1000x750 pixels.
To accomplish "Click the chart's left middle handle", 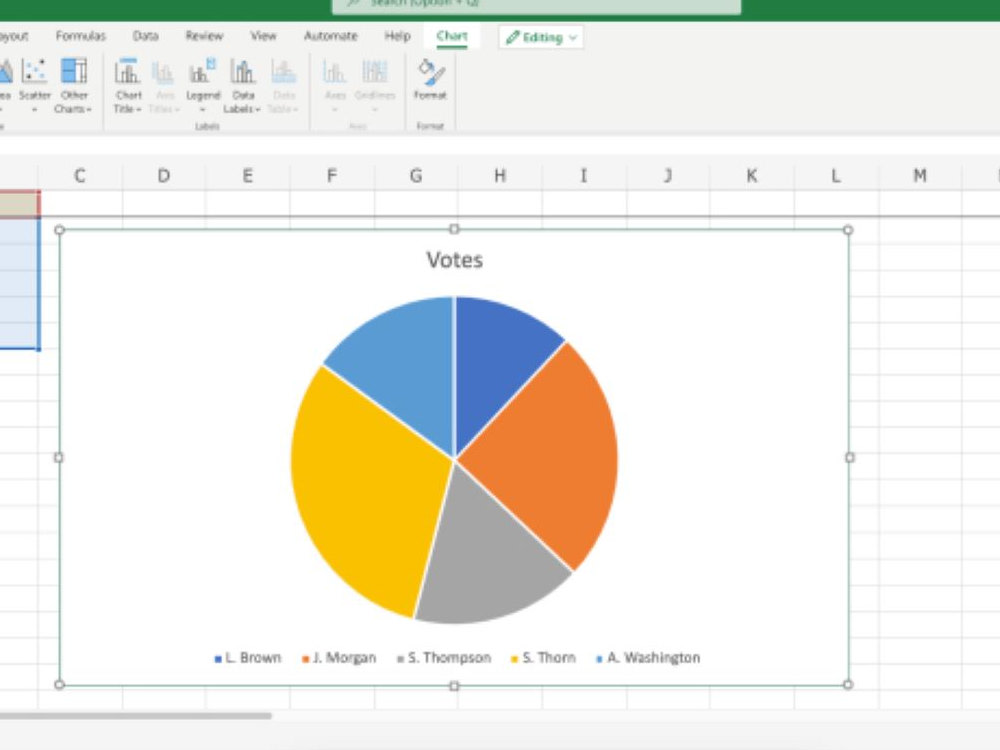I will pyautogui.click(x=59, y=457).
